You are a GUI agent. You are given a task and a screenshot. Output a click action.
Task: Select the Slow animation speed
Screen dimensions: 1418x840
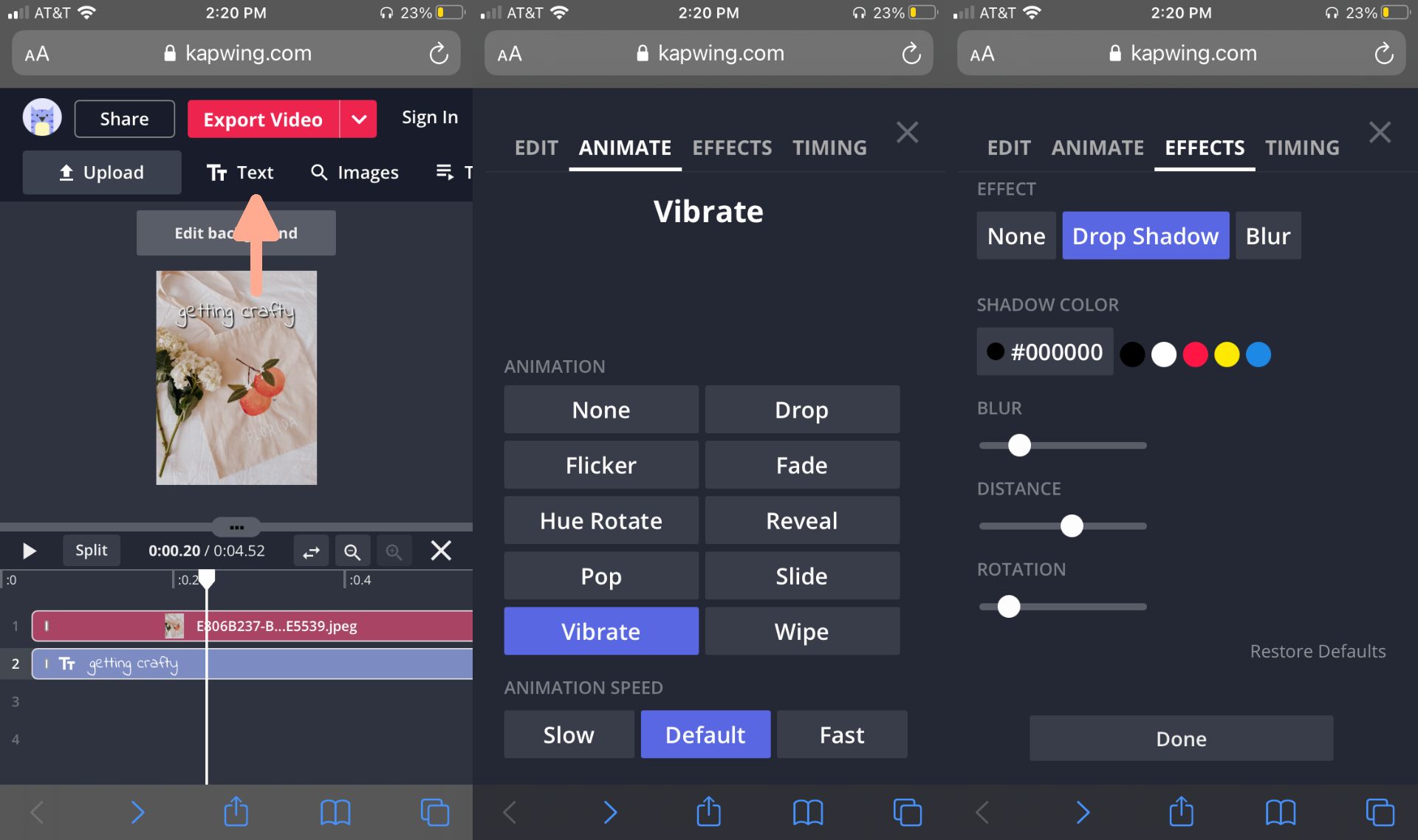click(569, 734)
